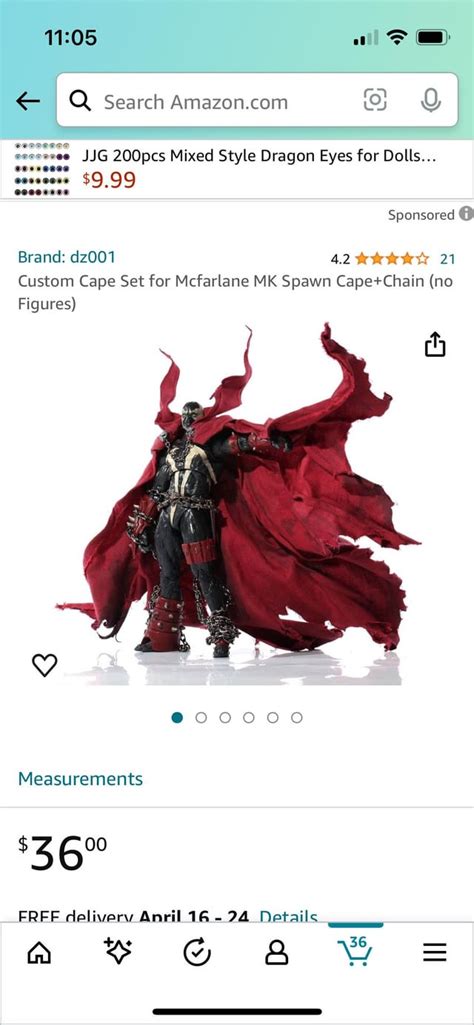This screenshot has width=474, height=1025.
Task: Open the hamburger menu tab
Action: [435, 952]
